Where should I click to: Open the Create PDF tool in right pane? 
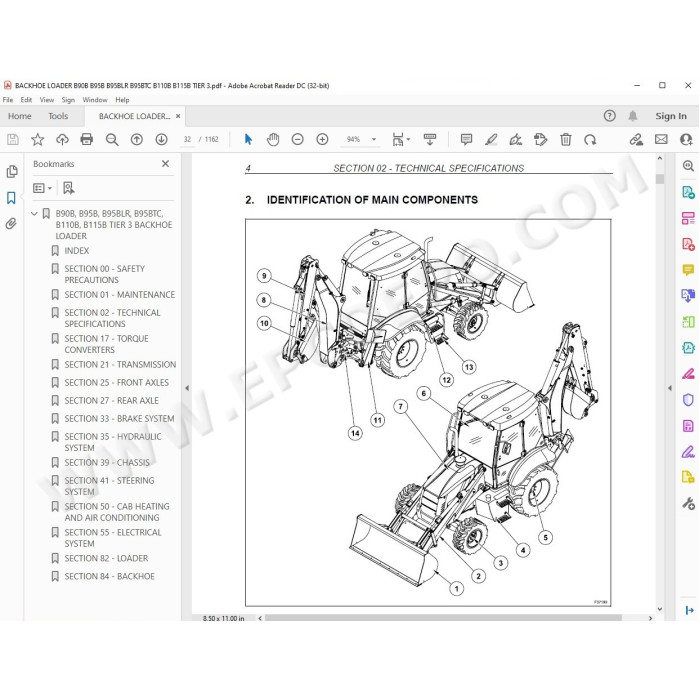click(x=688, y=244)
